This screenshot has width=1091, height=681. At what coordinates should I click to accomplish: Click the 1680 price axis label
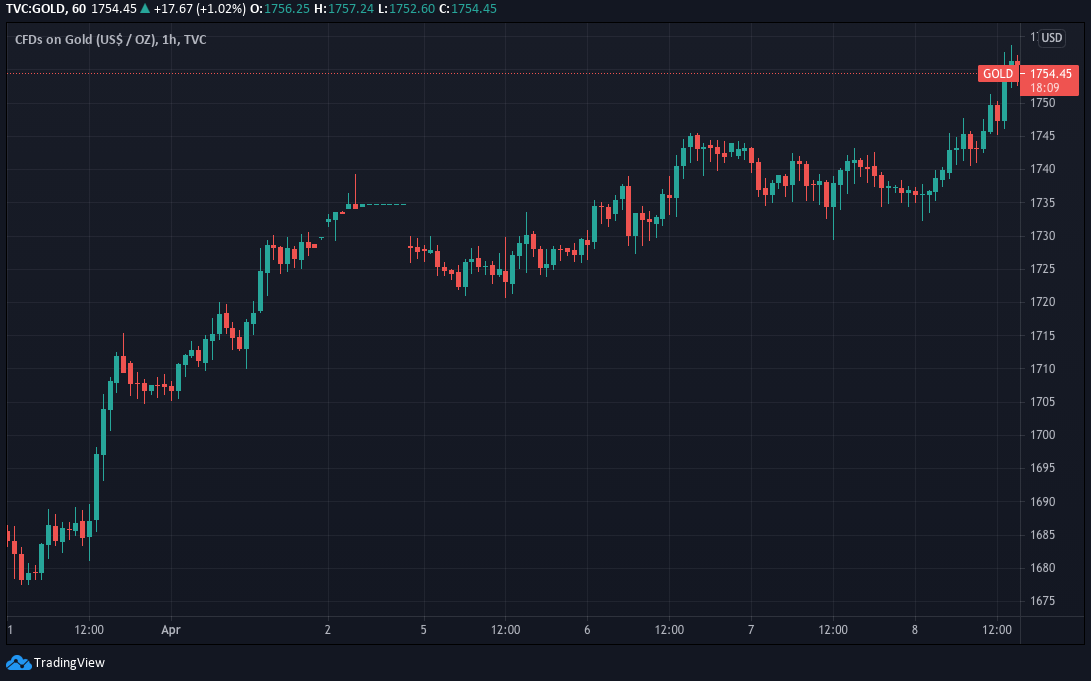pyautogui.click(x=1042, y=568)
